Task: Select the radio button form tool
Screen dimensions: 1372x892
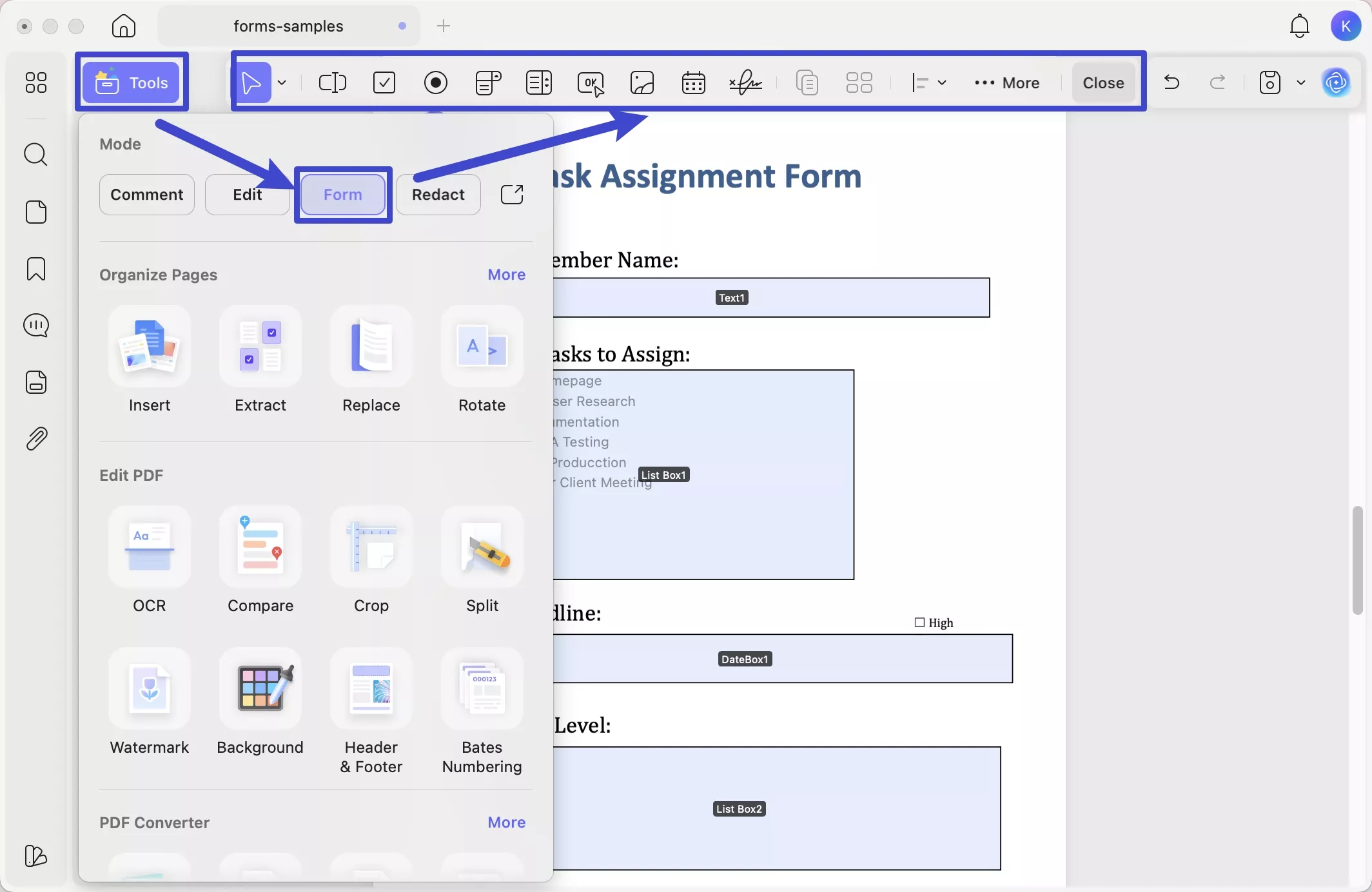Action: coord(436,82)
